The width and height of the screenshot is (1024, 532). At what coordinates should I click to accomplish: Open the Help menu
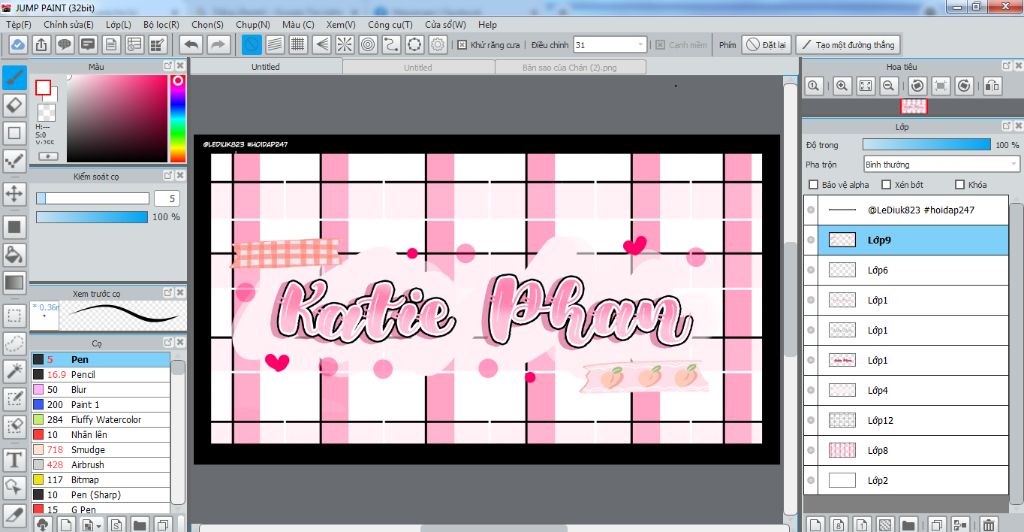tap(487, 24)
